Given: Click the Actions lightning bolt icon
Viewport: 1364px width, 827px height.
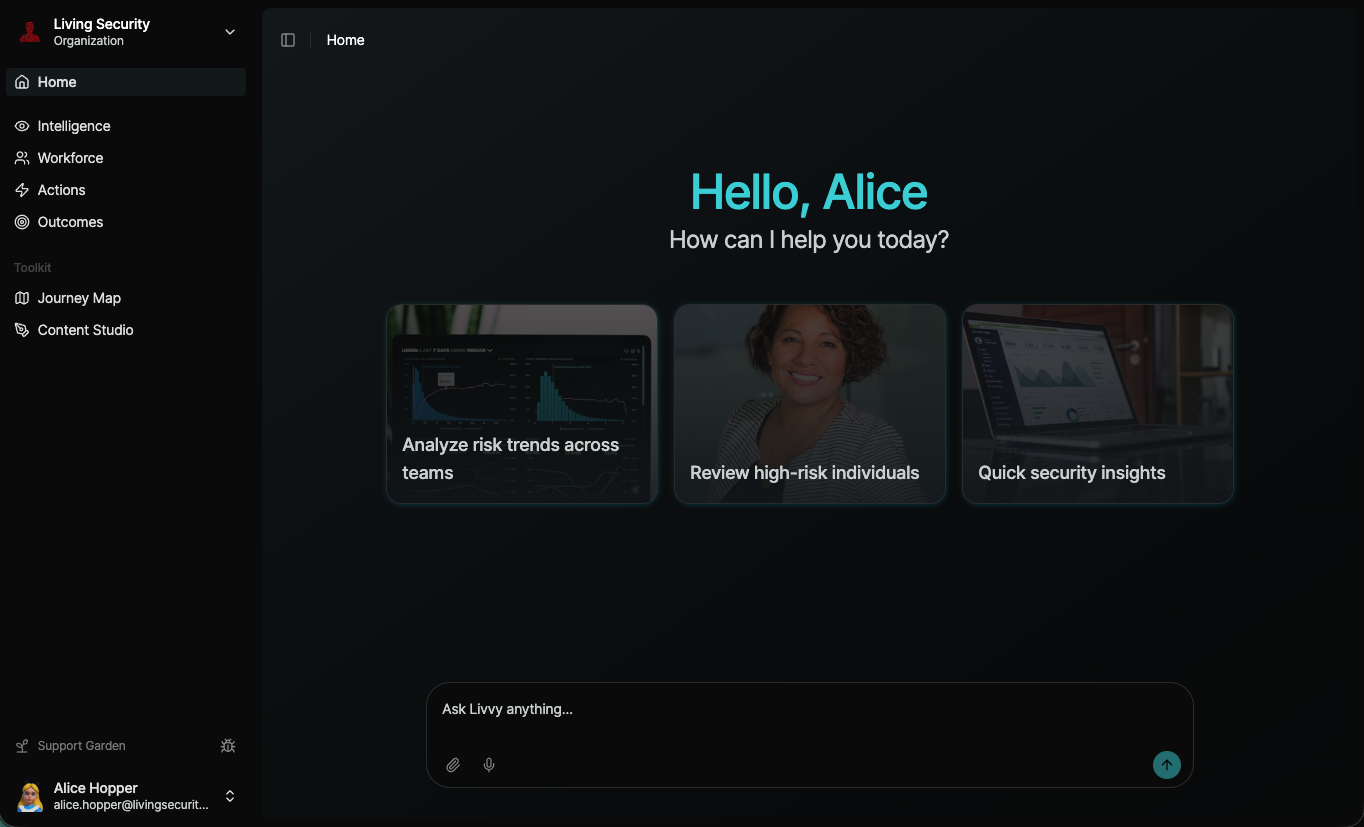Looking at the screenshot, I should 22,190.
